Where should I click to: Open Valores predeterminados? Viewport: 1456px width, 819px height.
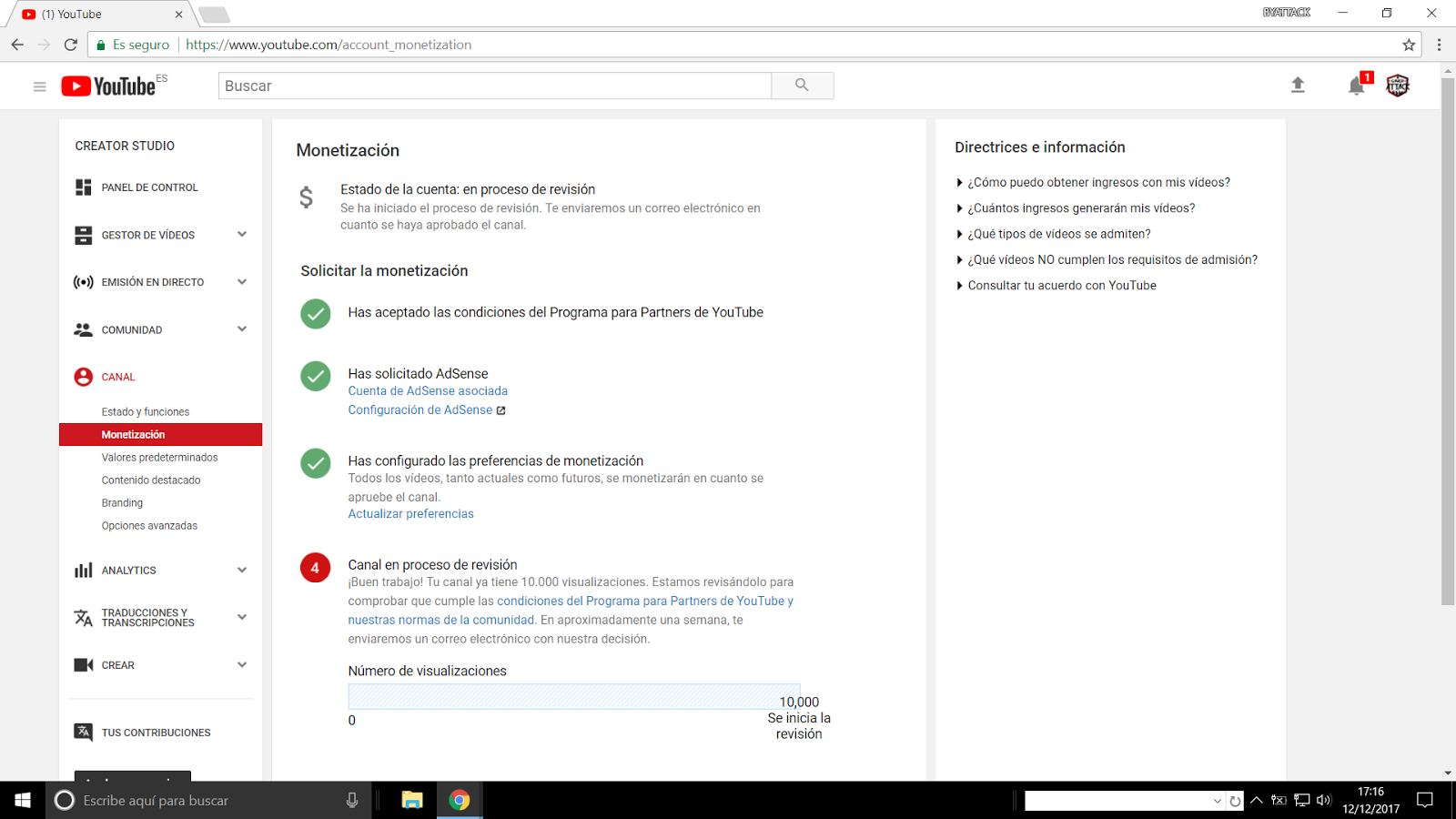point(159,458)
